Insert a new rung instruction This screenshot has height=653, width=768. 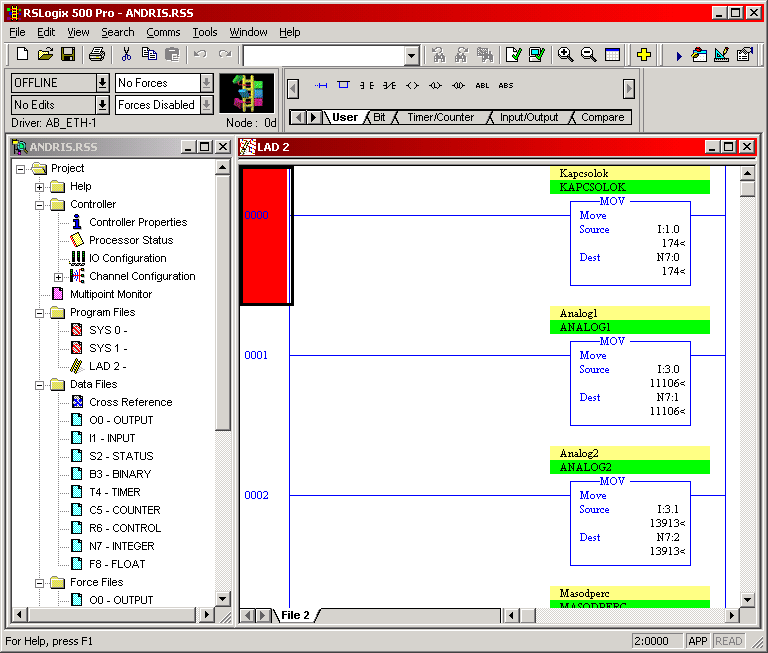coord(321,85)
